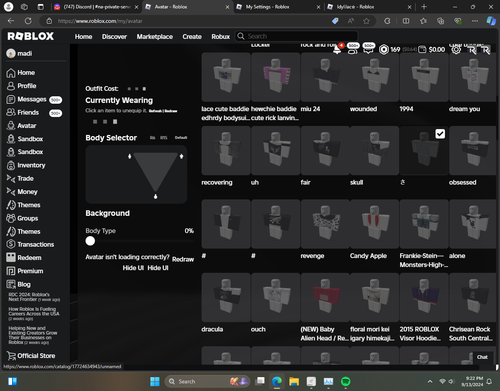Click the Robux balance icon showing 169
Viewport: 500px width, 391px height.
[384, 50]
